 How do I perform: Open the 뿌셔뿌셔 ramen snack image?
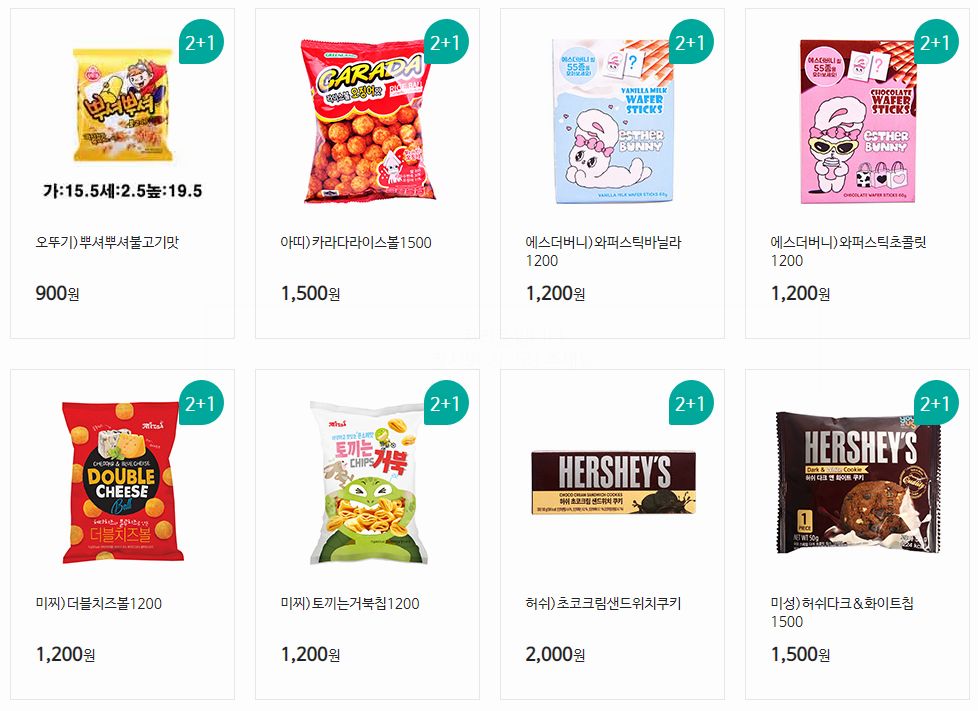pos(123,105)
